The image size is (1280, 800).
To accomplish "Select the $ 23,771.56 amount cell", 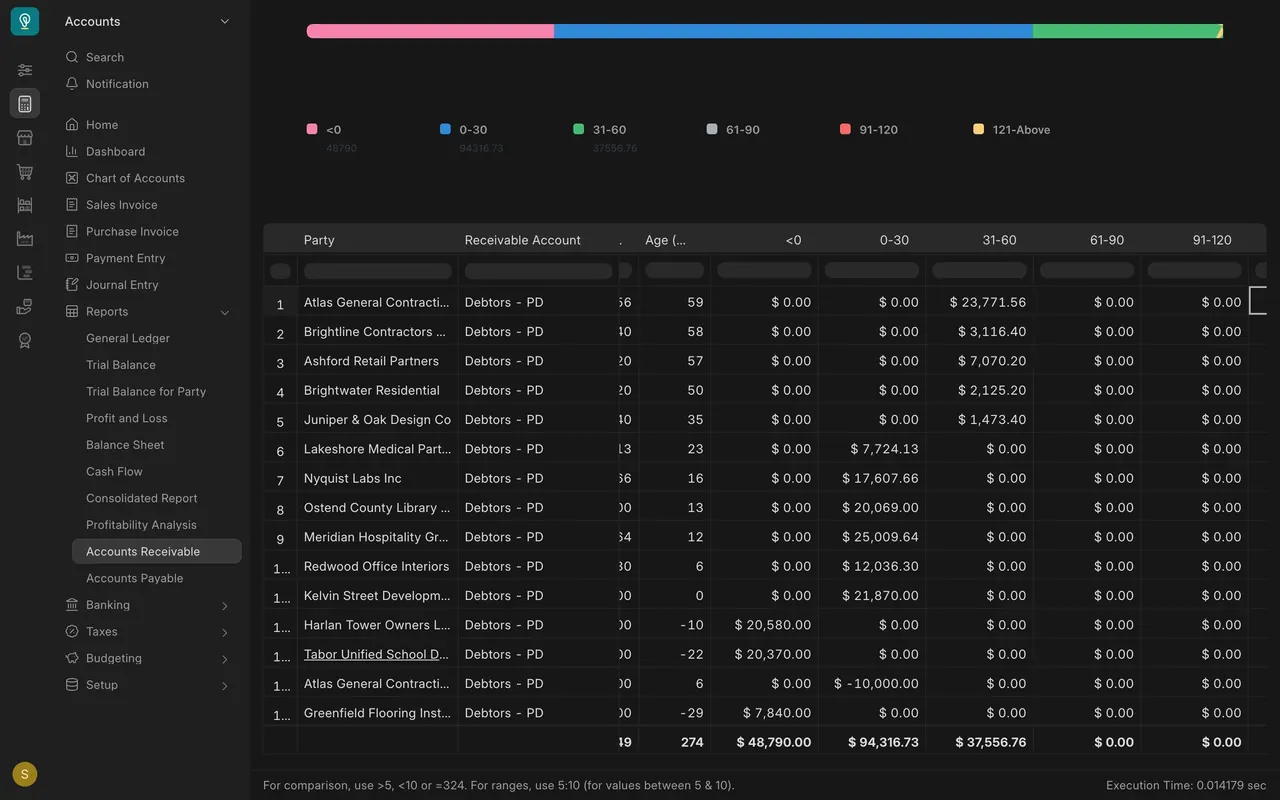I will [x=980, y=302].
